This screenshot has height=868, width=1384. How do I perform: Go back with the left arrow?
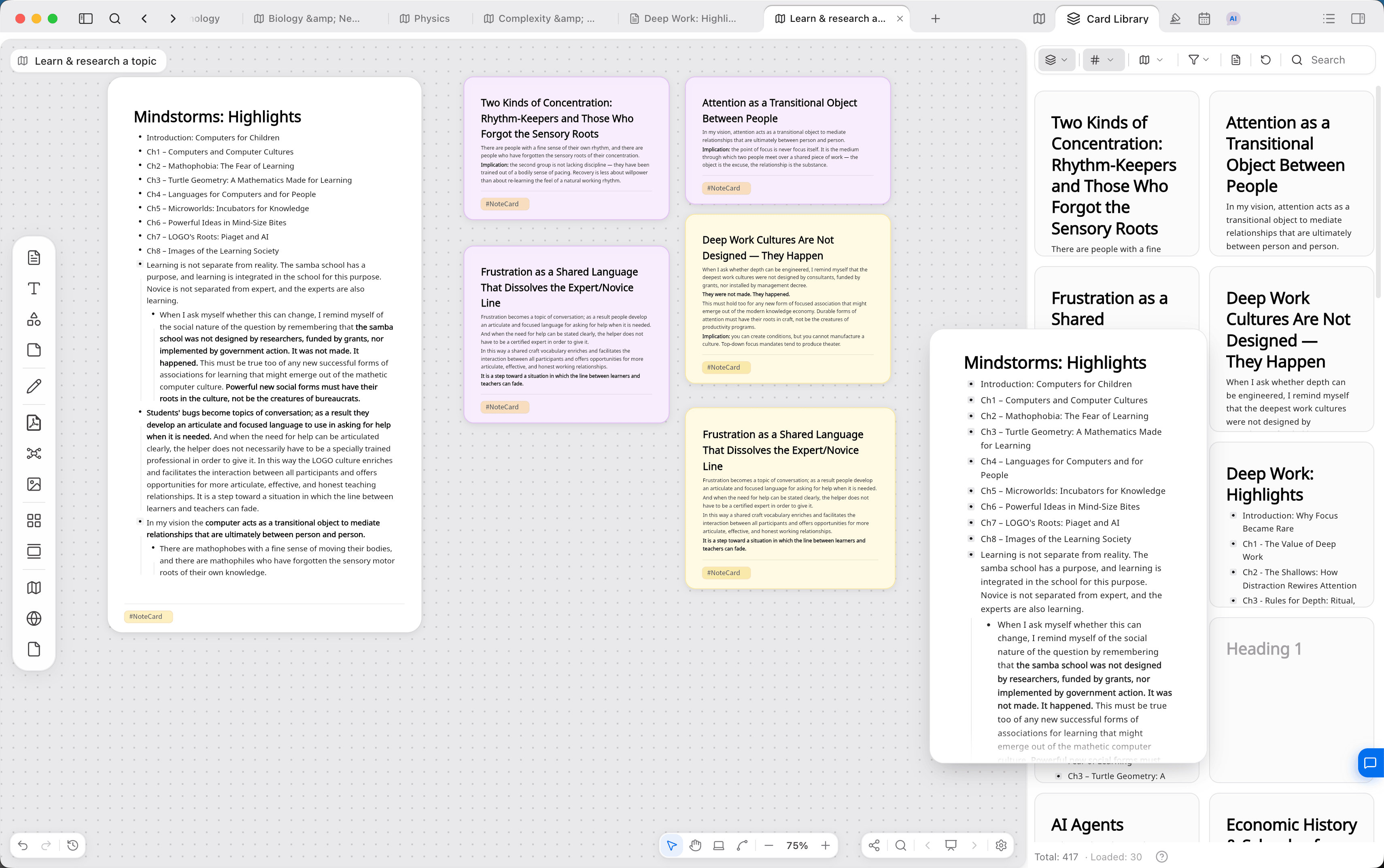(x=144, y=18)
